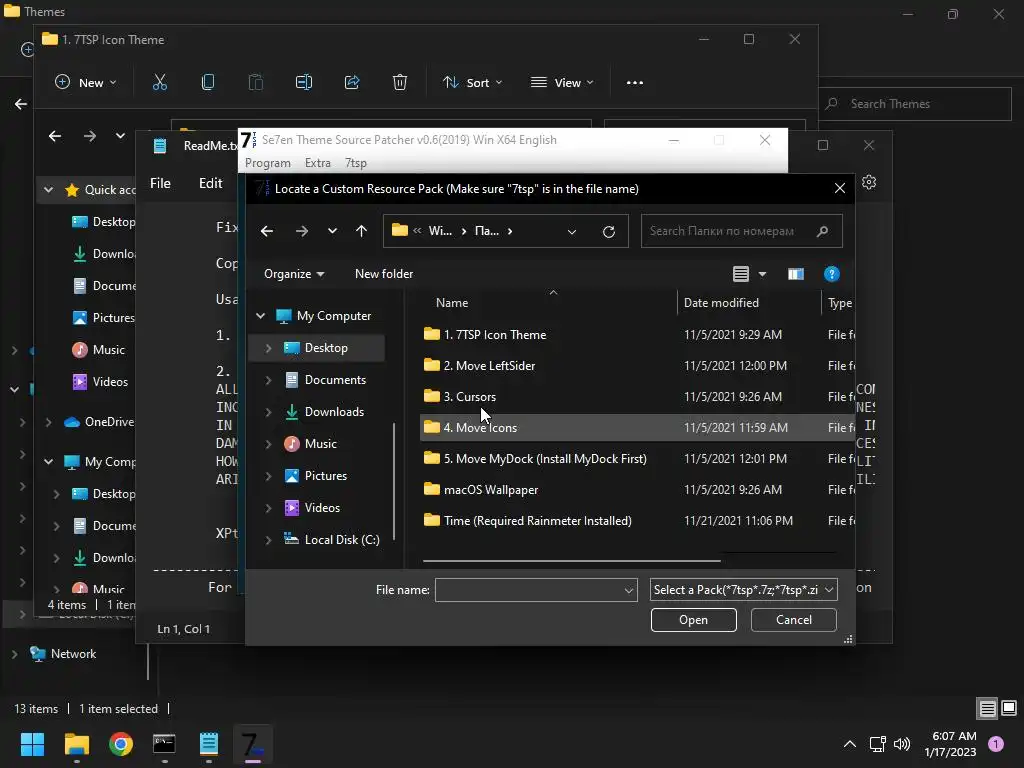Click the 7tsp patcher taskbar icon
The height and width of the screenshot is (768, 1024).
click(x=253, y=744)
